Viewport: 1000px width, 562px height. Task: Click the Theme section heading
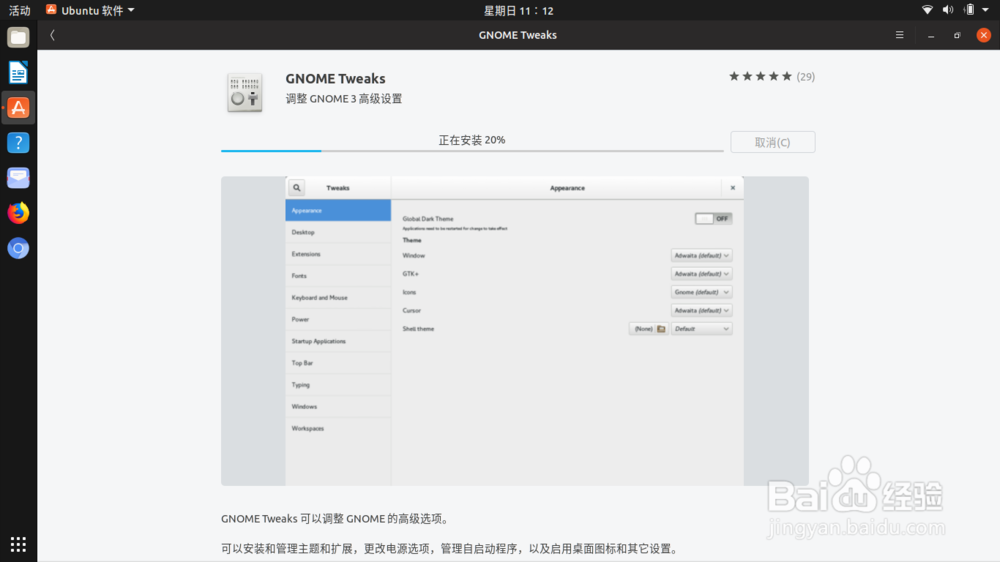(x=412, y=240)
